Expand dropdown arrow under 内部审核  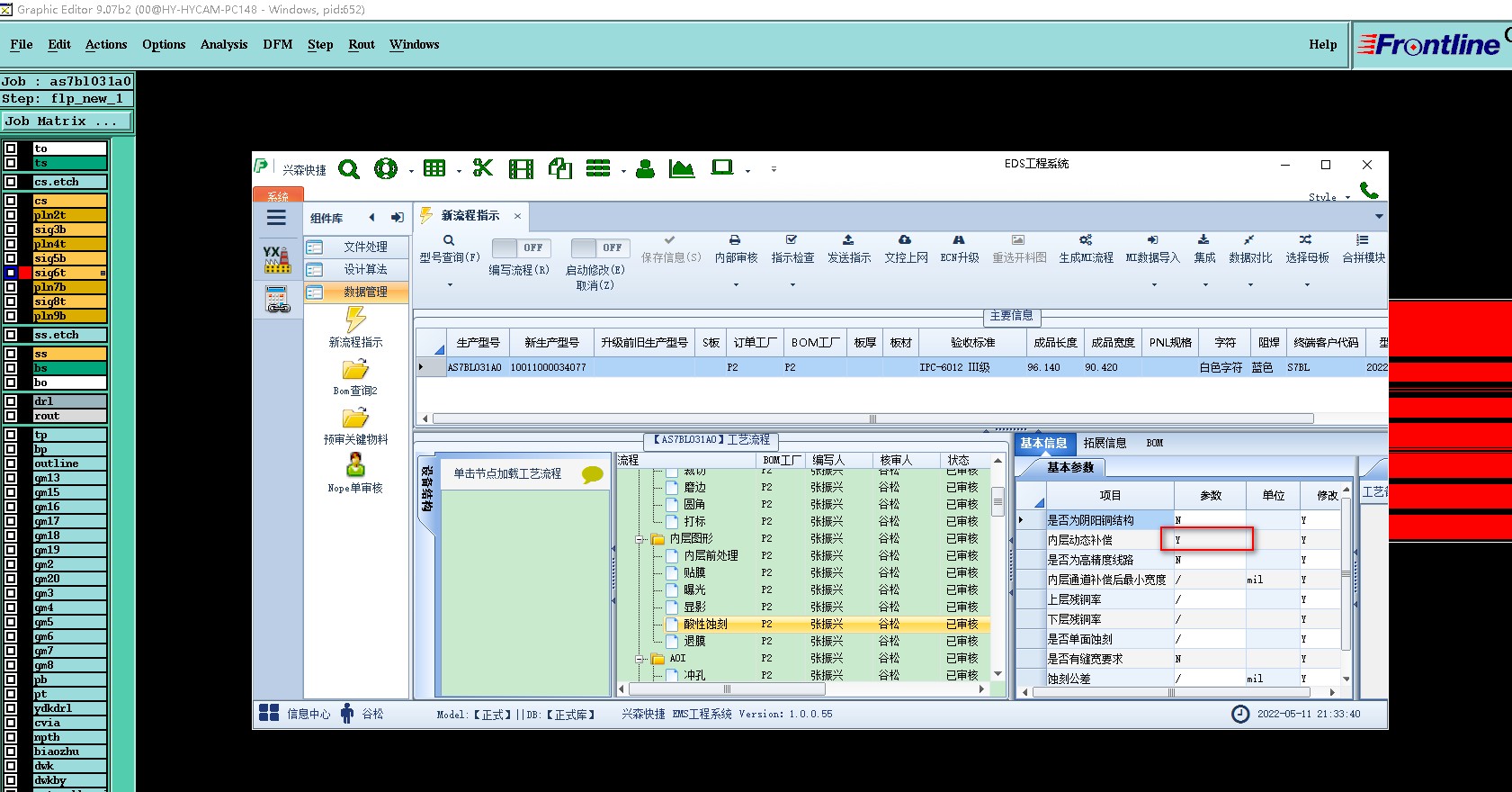click(x=736, y=284)
